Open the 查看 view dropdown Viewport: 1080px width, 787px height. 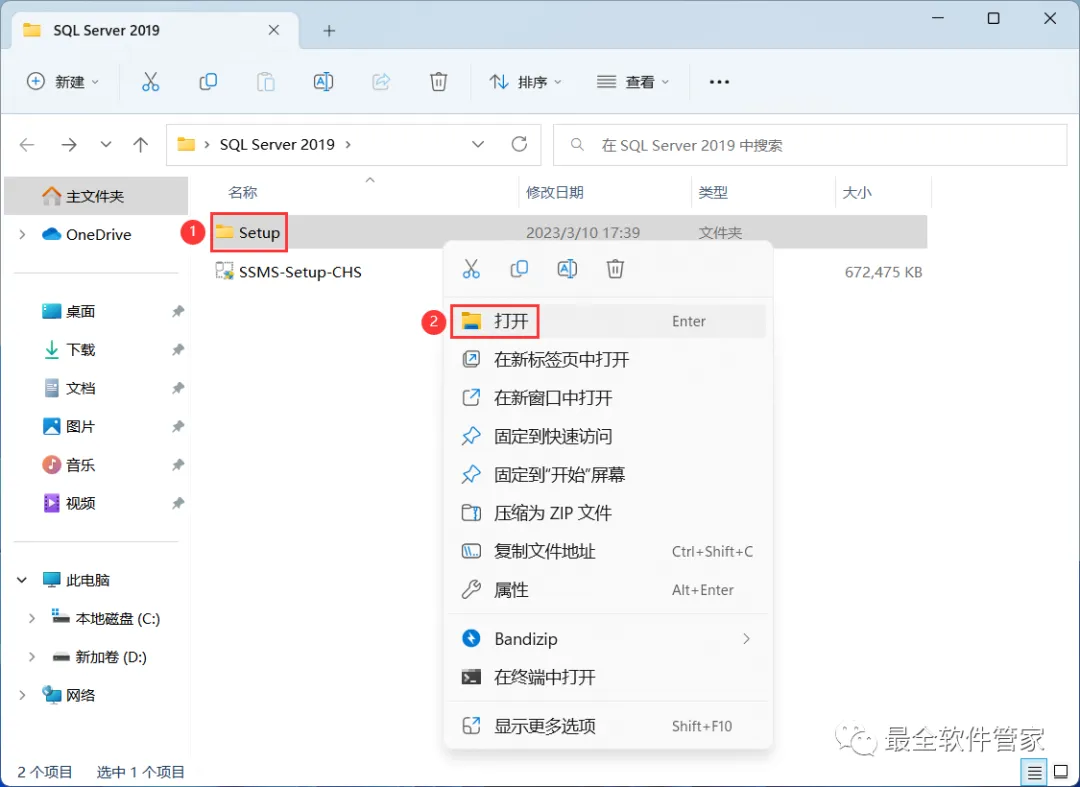tap(633, 82)
